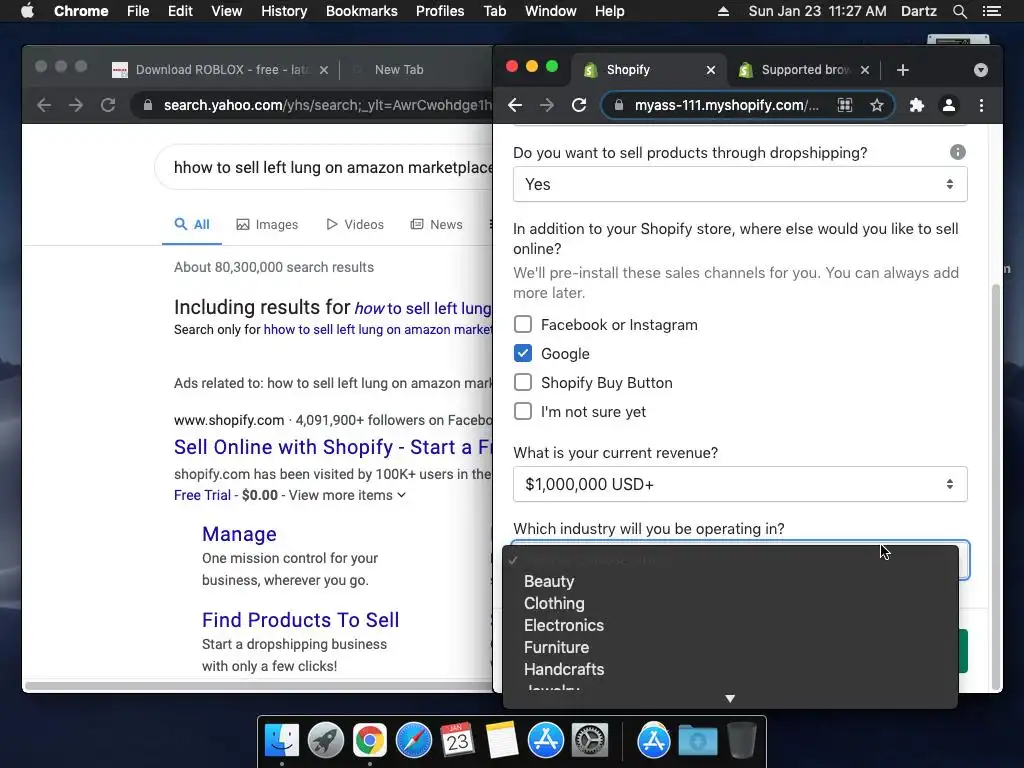This screenshot has width=1024, height=768.
Task: Click the how to sell left lung suggestion
Action: click(423, 308)
